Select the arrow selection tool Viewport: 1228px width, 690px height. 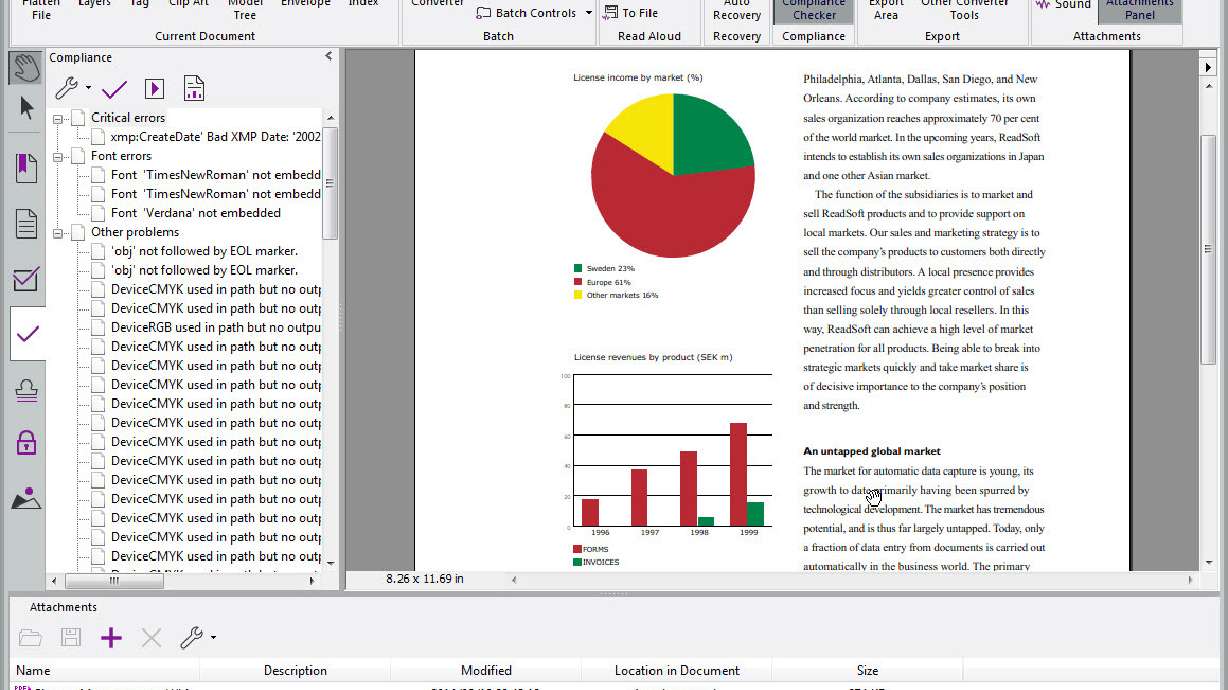pos(25,106)
